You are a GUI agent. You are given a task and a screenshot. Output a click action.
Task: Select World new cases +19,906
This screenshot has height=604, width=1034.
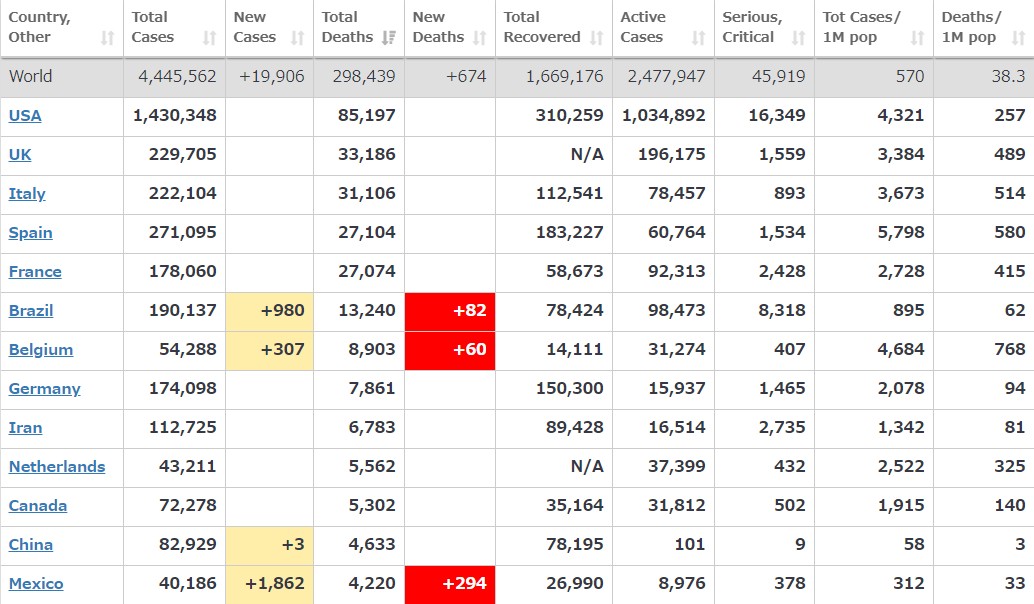[272, 76]
